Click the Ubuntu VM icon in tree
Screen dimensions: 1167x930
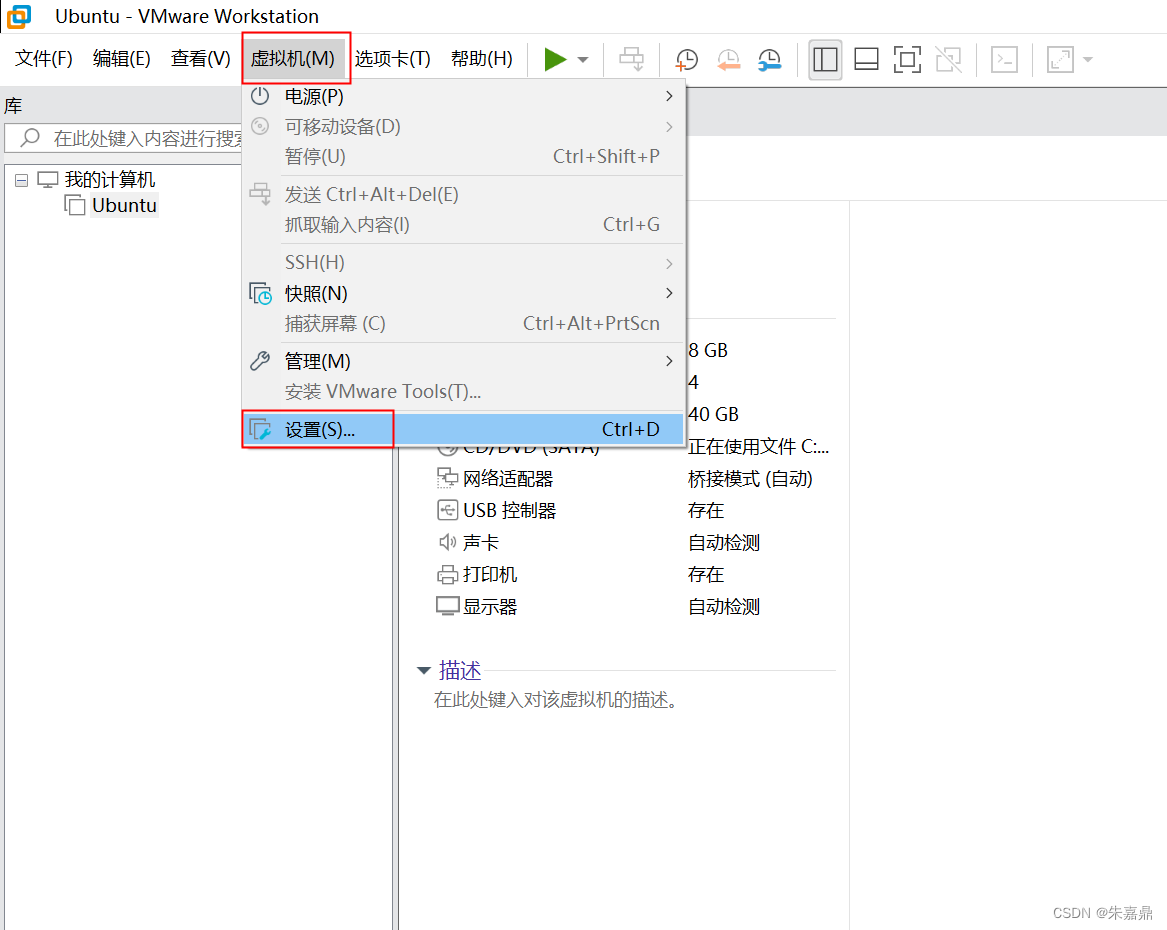[x=74, y=205]
